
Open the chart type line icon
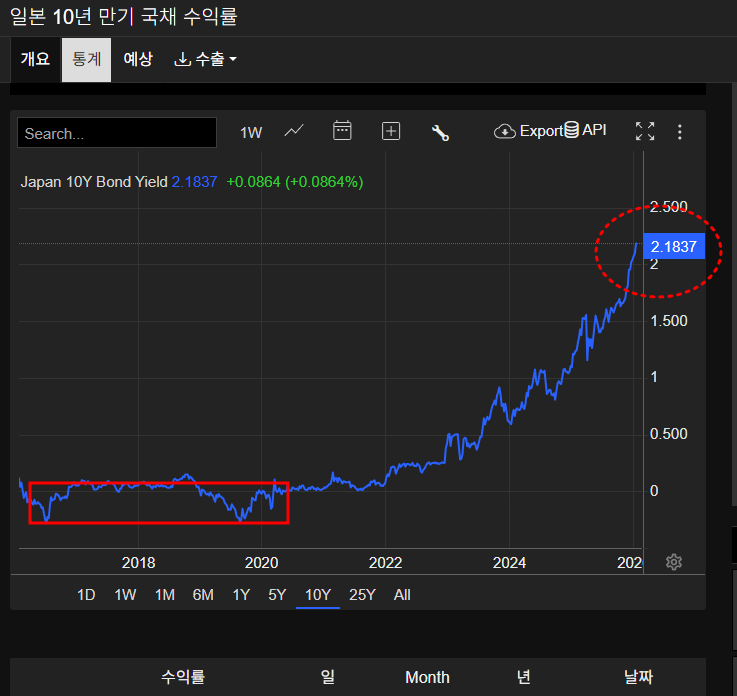(294, 131)
